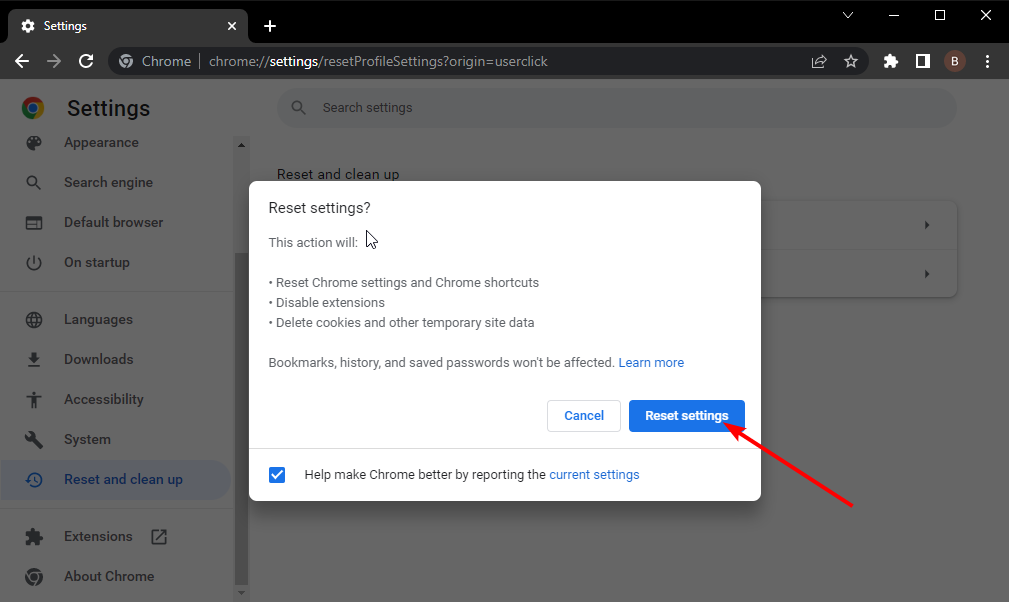
Task: Expand the first Reset and clean up row arrow
Action: [927, 225]
